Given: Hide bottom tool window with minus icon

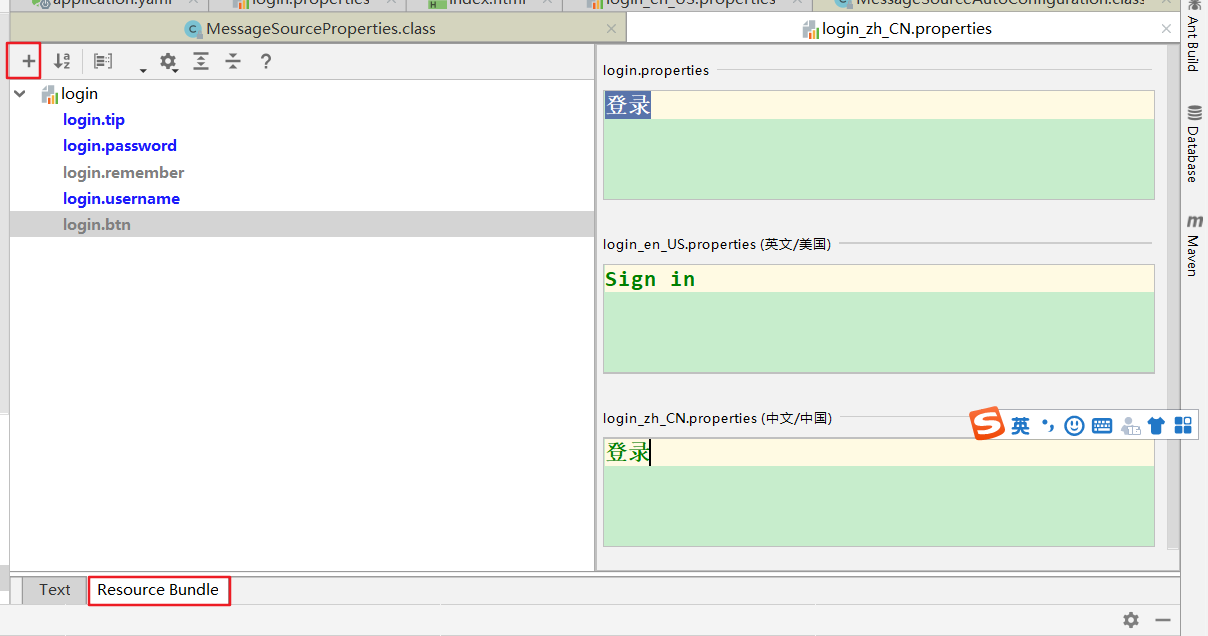Looking at the screenshot, I should click(1162, 620).
